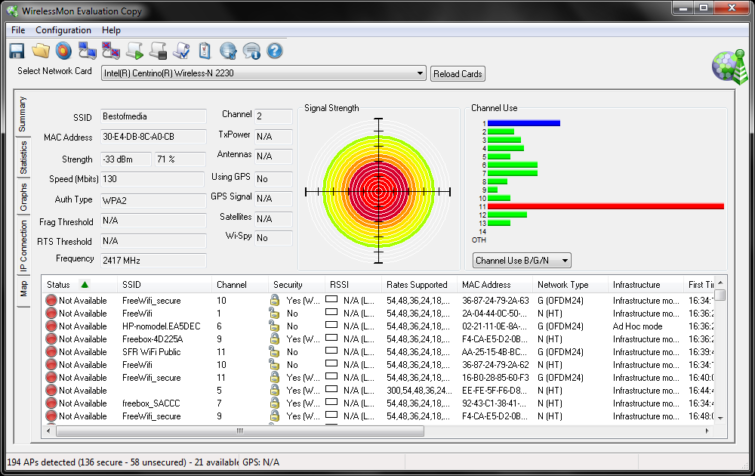The height and width of the screenshot is (476, 755).
Task: Click the AP list scroll-down arrow
Action: pos(720,418)
